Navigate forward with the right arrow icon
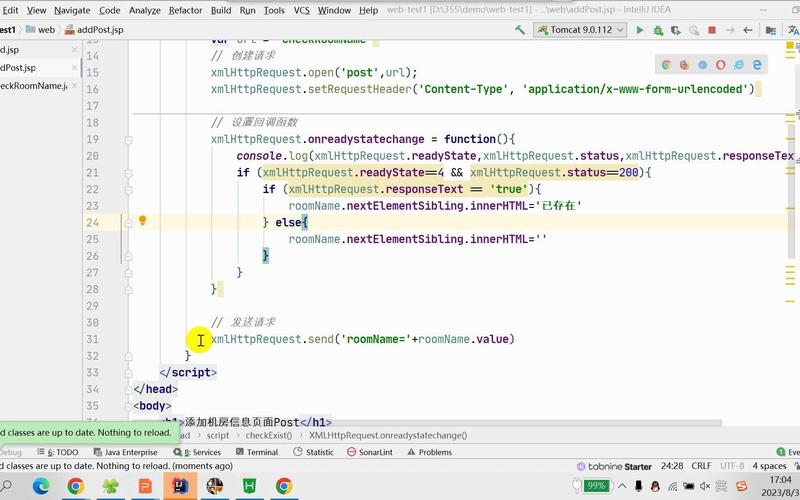 click(730, 30)
